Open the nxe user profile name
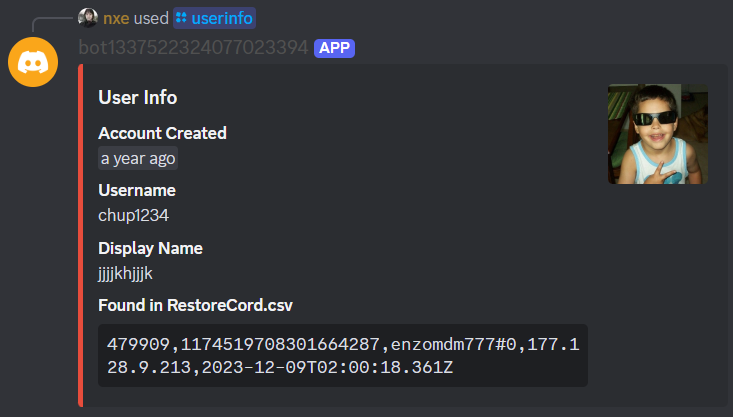 pos(116,18)
